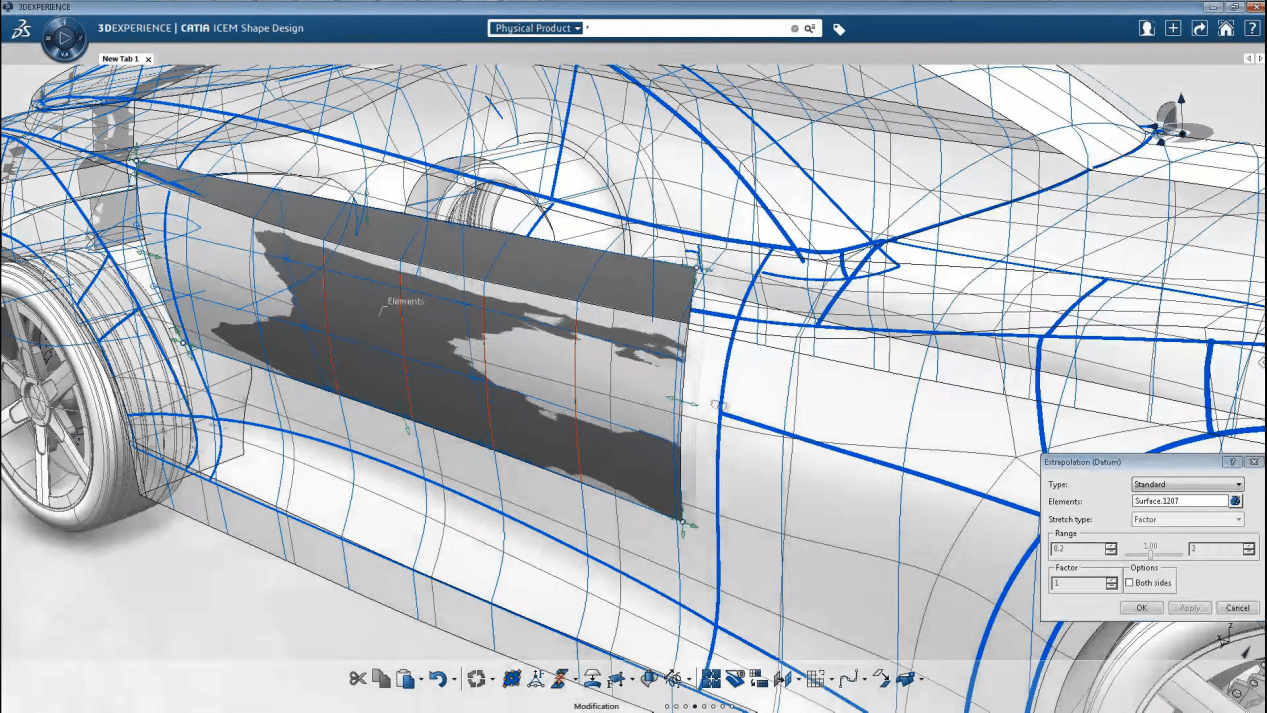The width and height of the screenshot is (1267, 713).
Task: Click the plus add icon in top bar
Action: pyautogui.click(x=1173, y=29)
